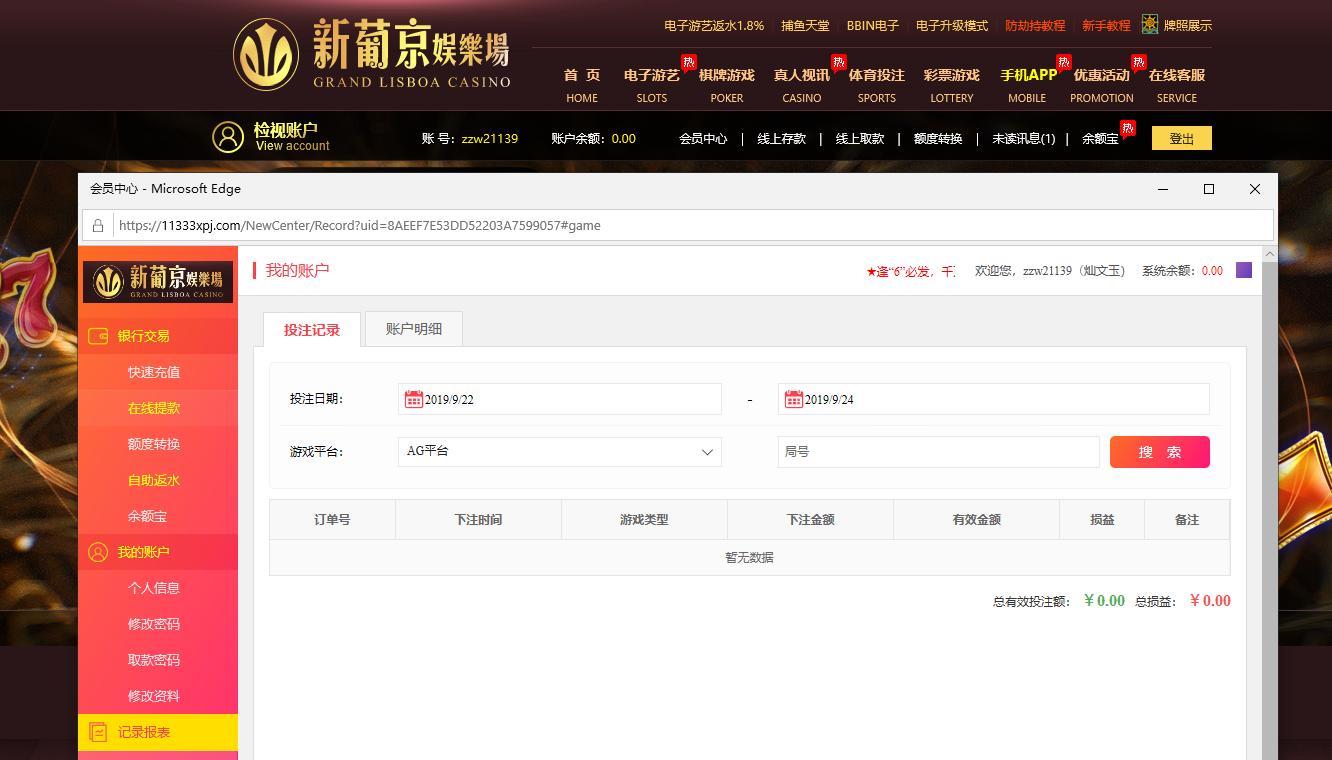Open 未读讯息(1) link
The width and height of the screenshot is (1332, 760).
point(1023,139)
